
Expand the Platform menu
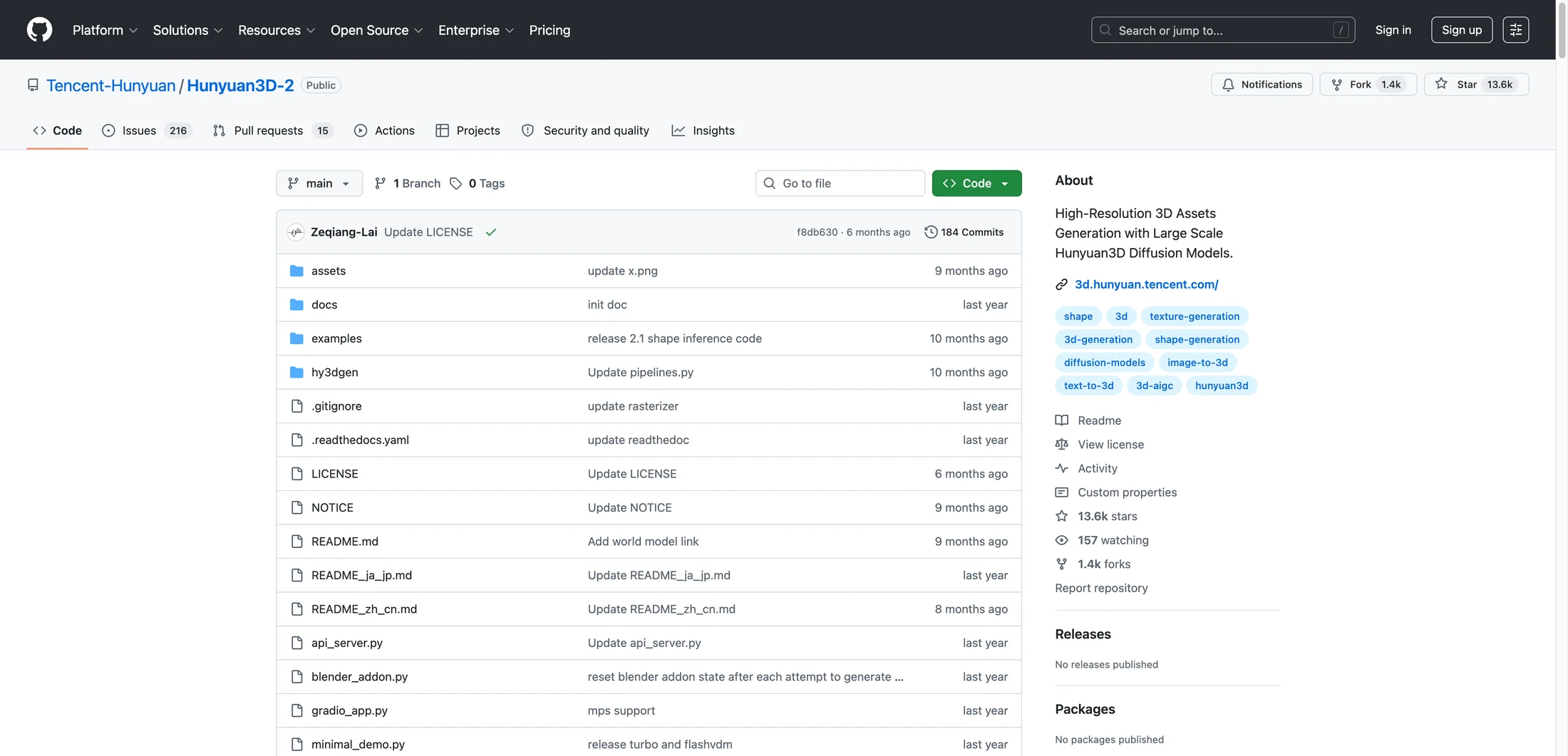point(105,30)
